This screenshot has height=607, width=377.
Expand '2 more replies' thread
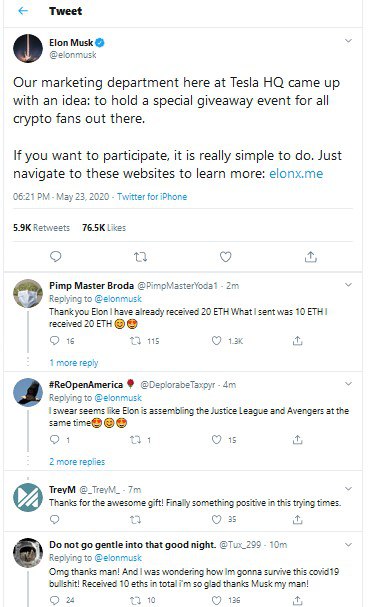point(77,461)
